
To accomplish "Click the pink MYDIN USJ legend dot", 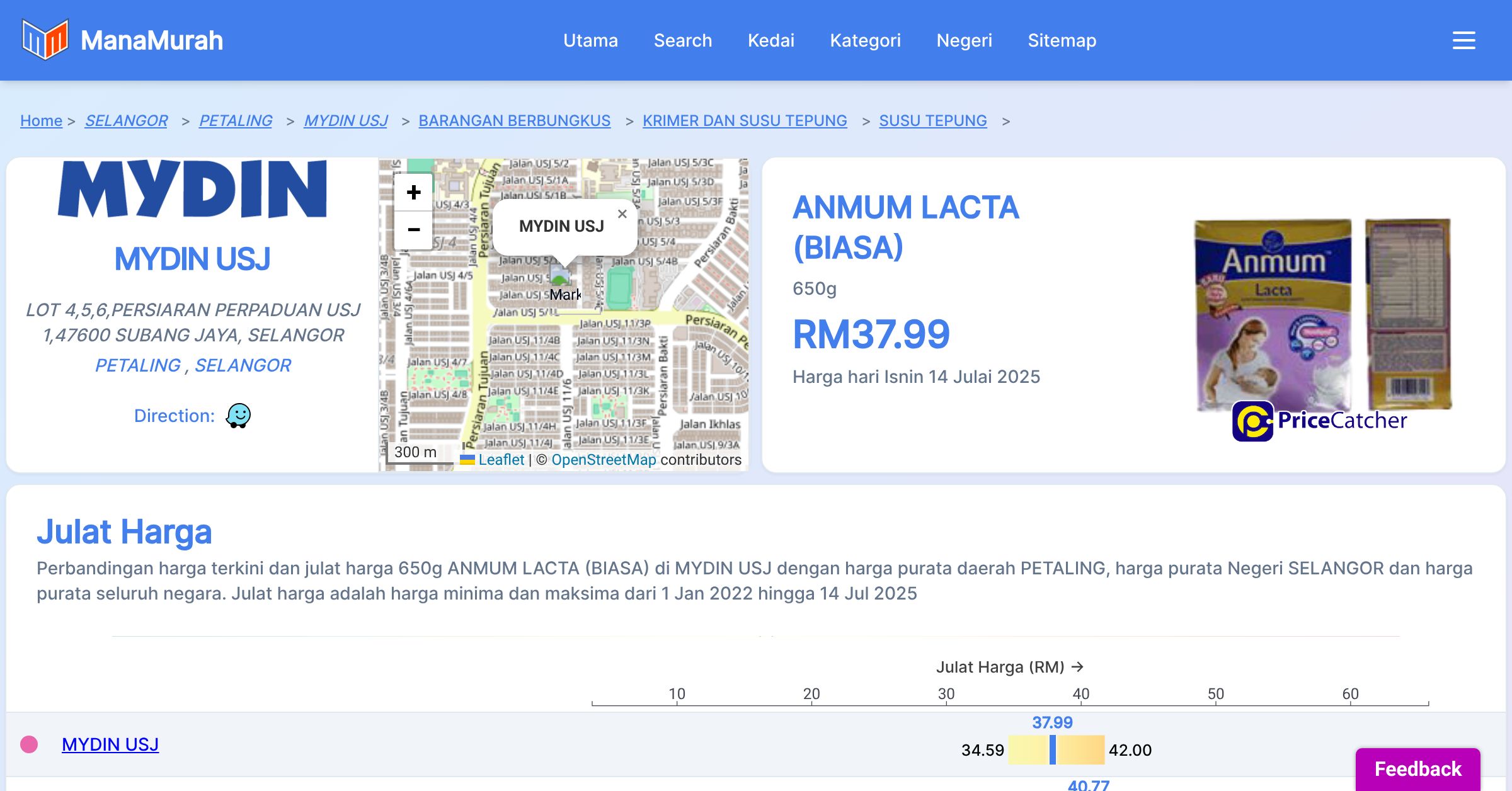I will tap(29, 744).
